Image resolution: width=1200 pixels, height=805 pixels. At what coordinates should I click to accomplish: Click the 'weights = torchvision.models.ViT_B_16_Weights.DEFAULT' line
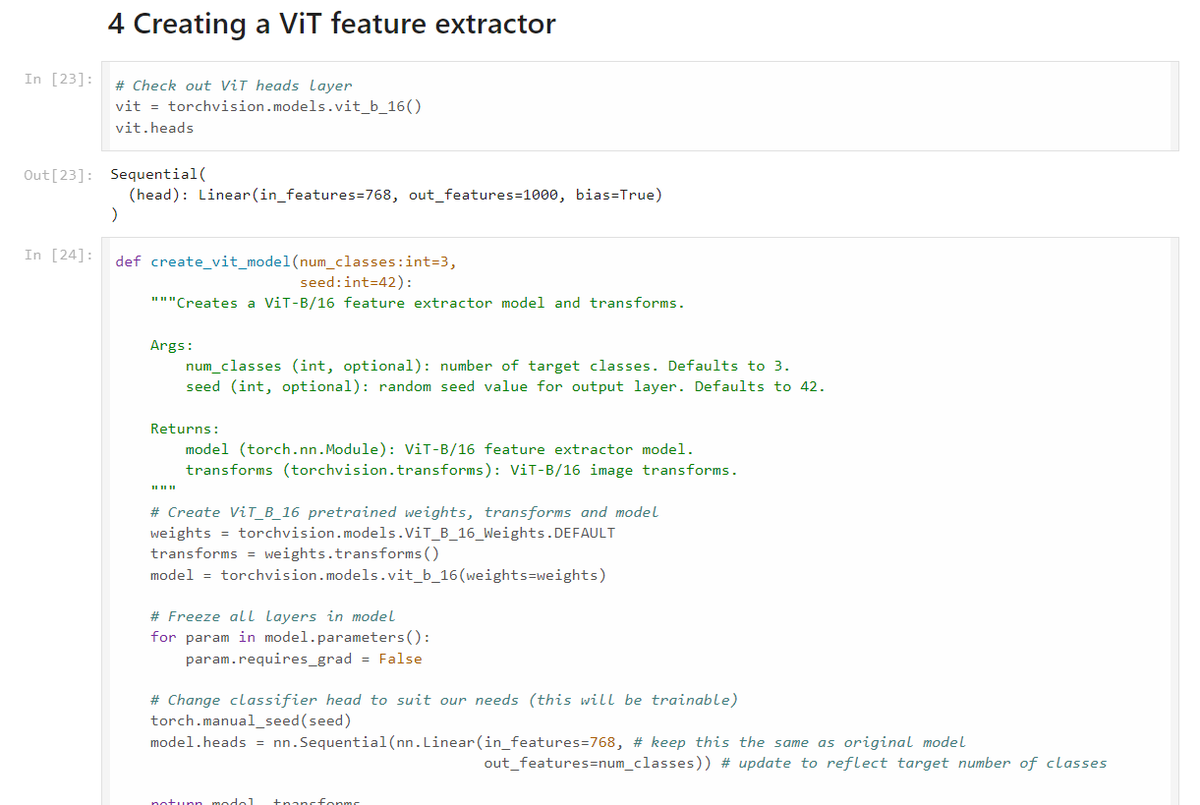pyautogui.click(x=383, y=533)
